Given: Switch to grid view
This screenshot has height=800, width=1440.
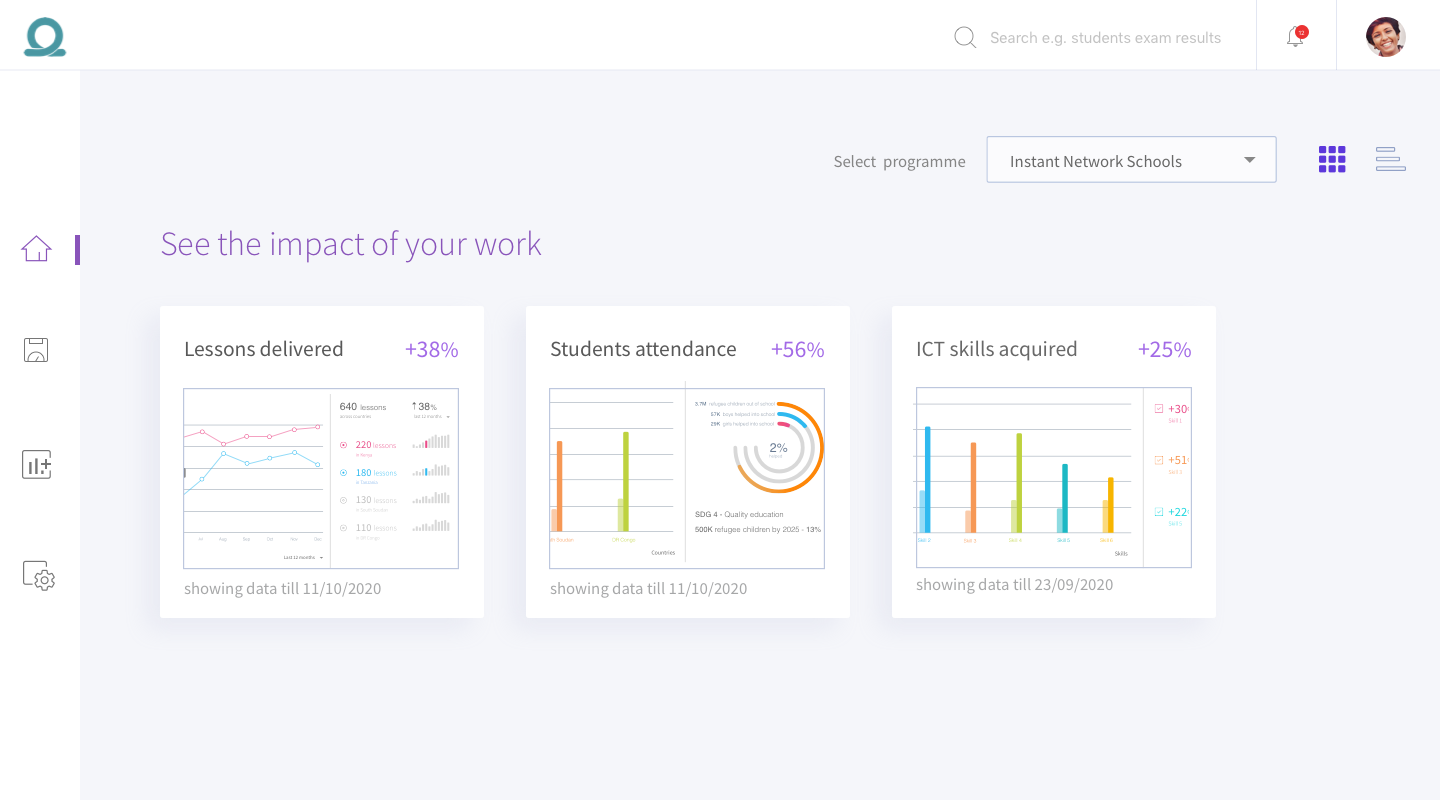Looking at the screenshot, I should tap(1332, 159).
